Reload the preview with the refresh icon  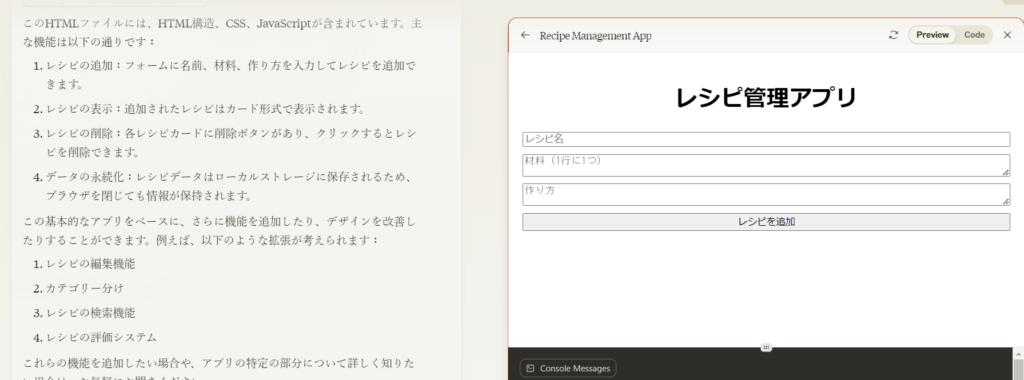[x=893, y=35]
